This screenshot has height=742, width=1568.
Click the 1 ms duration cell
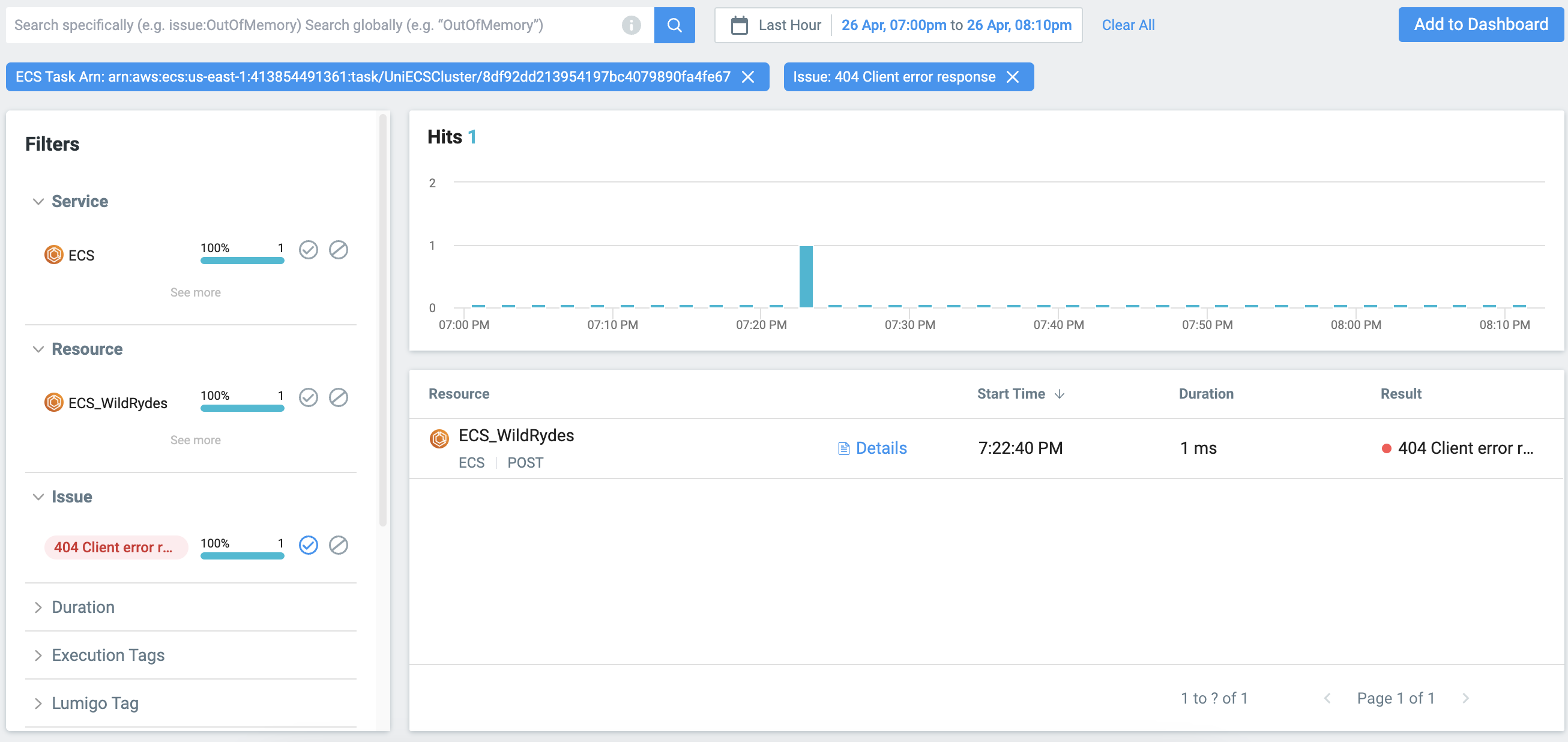click(1198, 448)
